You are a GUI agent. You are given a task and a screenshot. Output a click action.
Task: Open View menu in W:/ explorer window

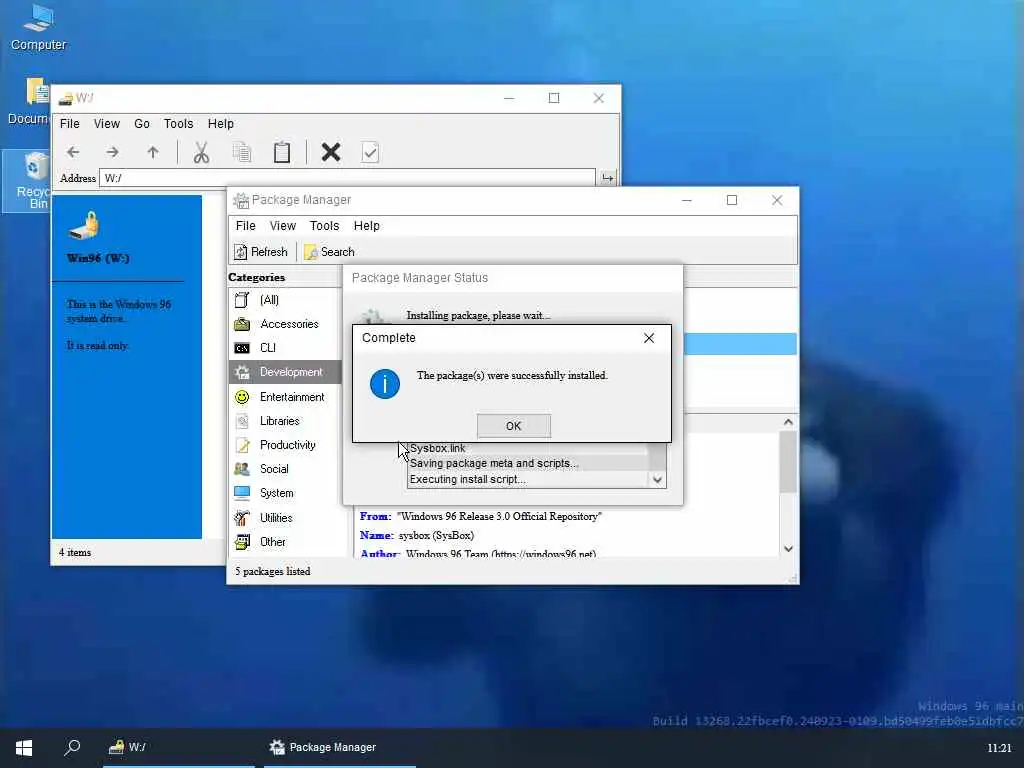click(106, 123)
